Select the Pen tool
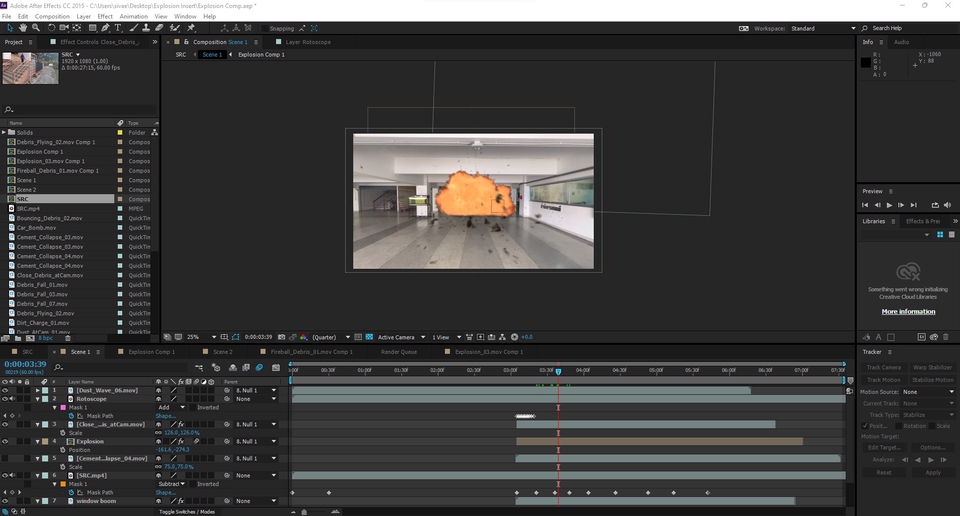This screenshot has width=960, height=516. pos(105,28)
